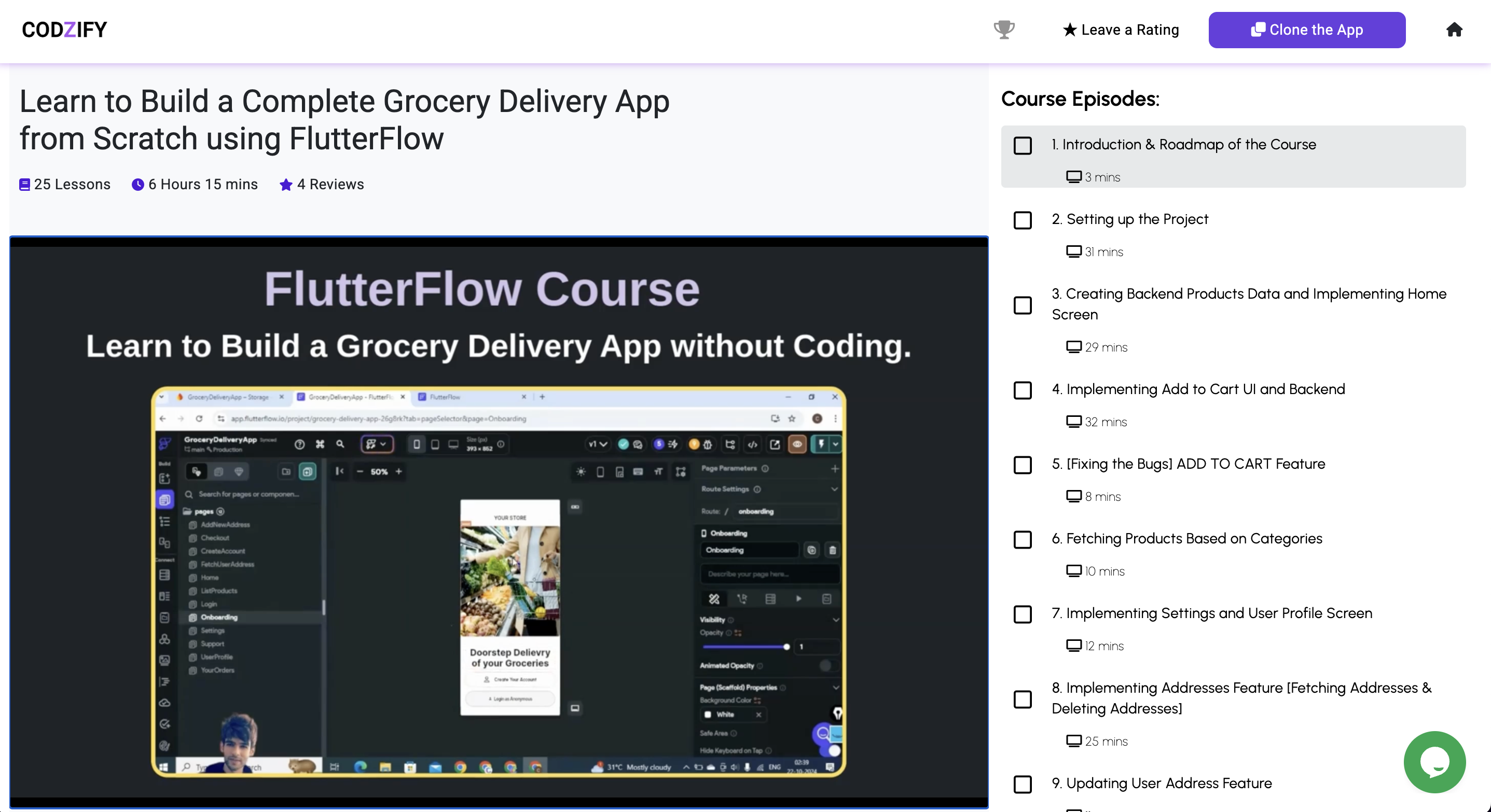Click the delete trash icon beside Onboarding name in video
1491x812 pixels.
tap(832, 550)
